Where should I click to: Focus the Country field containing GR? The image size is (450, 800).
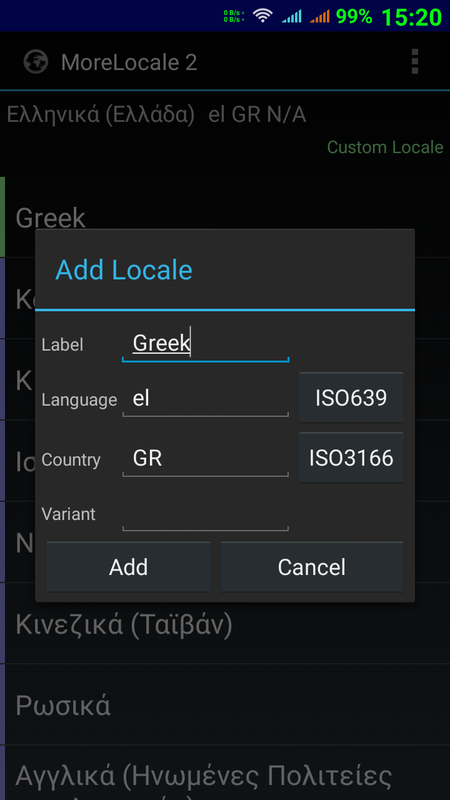206,458
